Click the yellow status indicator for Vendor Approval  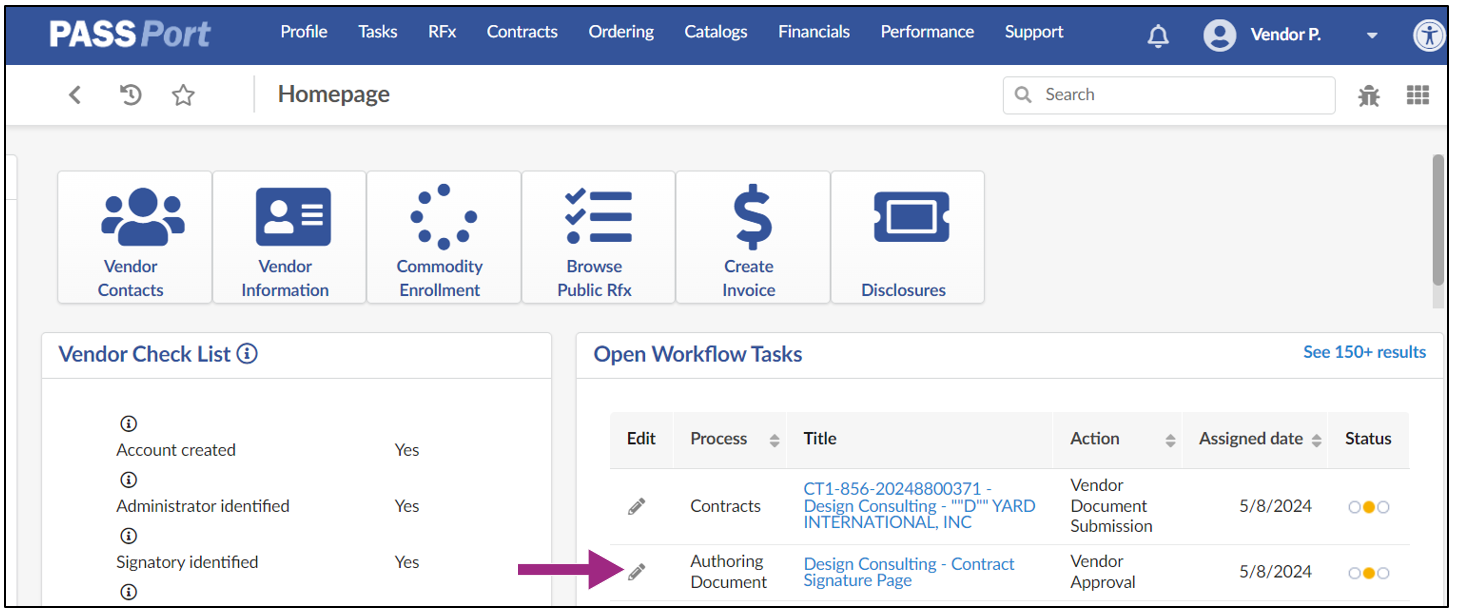click(x=1368, y=572)
